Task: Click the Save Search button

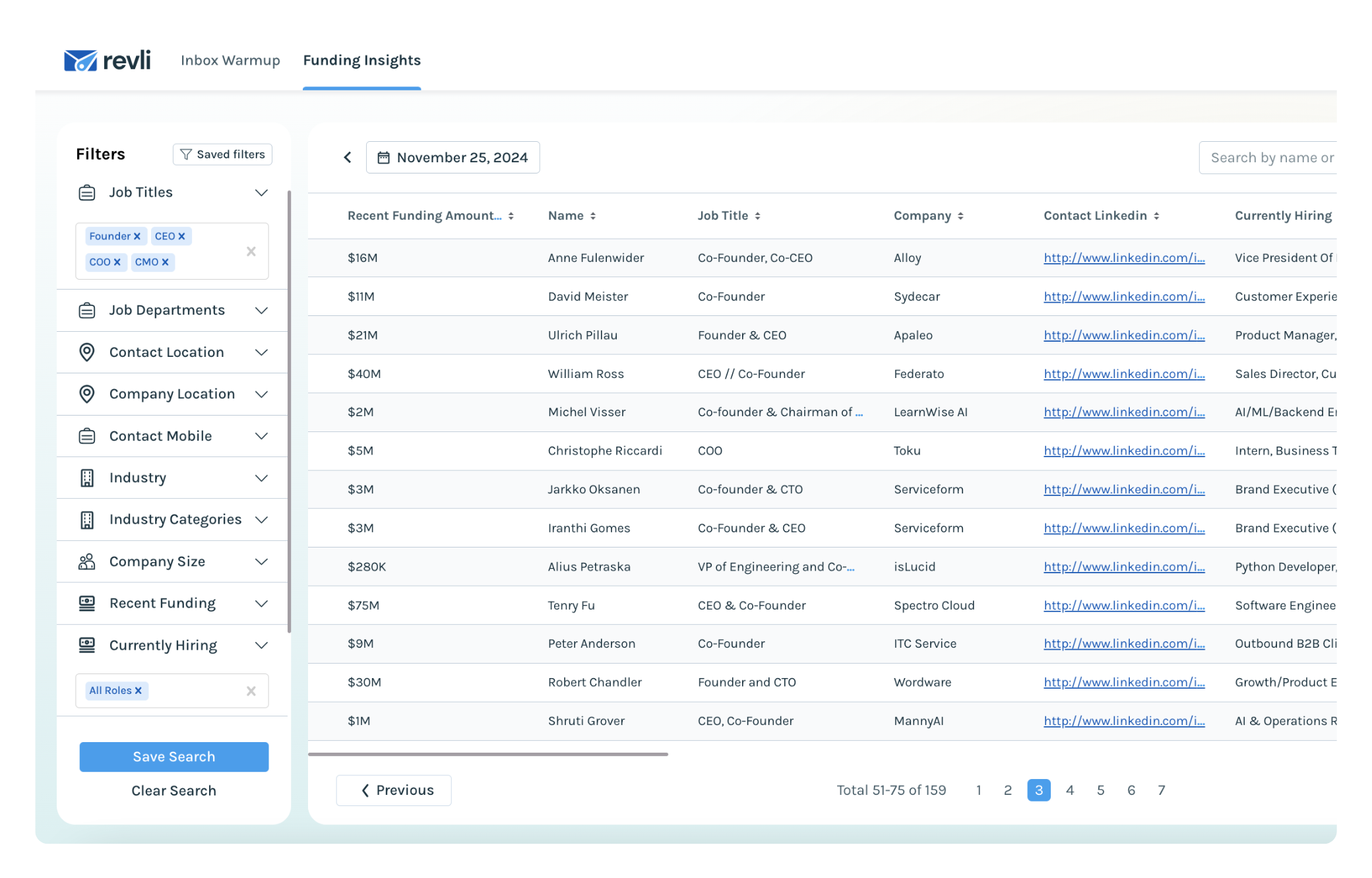Action: coord(174,757)
